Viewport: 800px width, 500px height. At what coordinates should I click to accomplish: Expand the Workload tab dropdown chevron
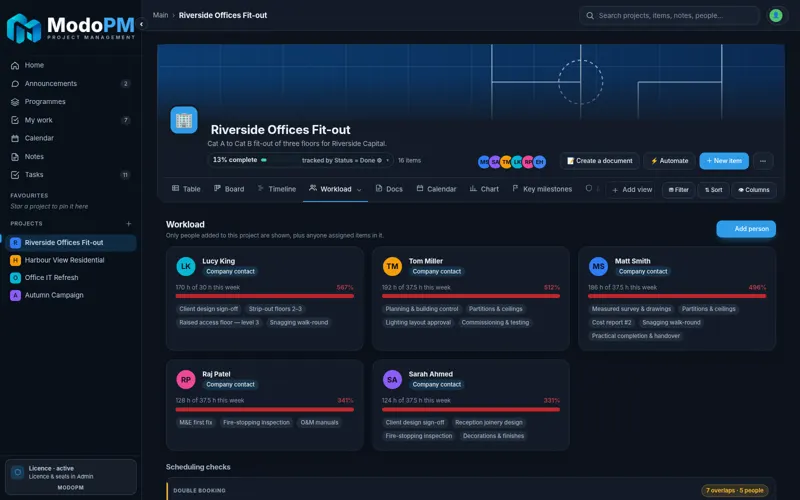click(x=359, y=189)
